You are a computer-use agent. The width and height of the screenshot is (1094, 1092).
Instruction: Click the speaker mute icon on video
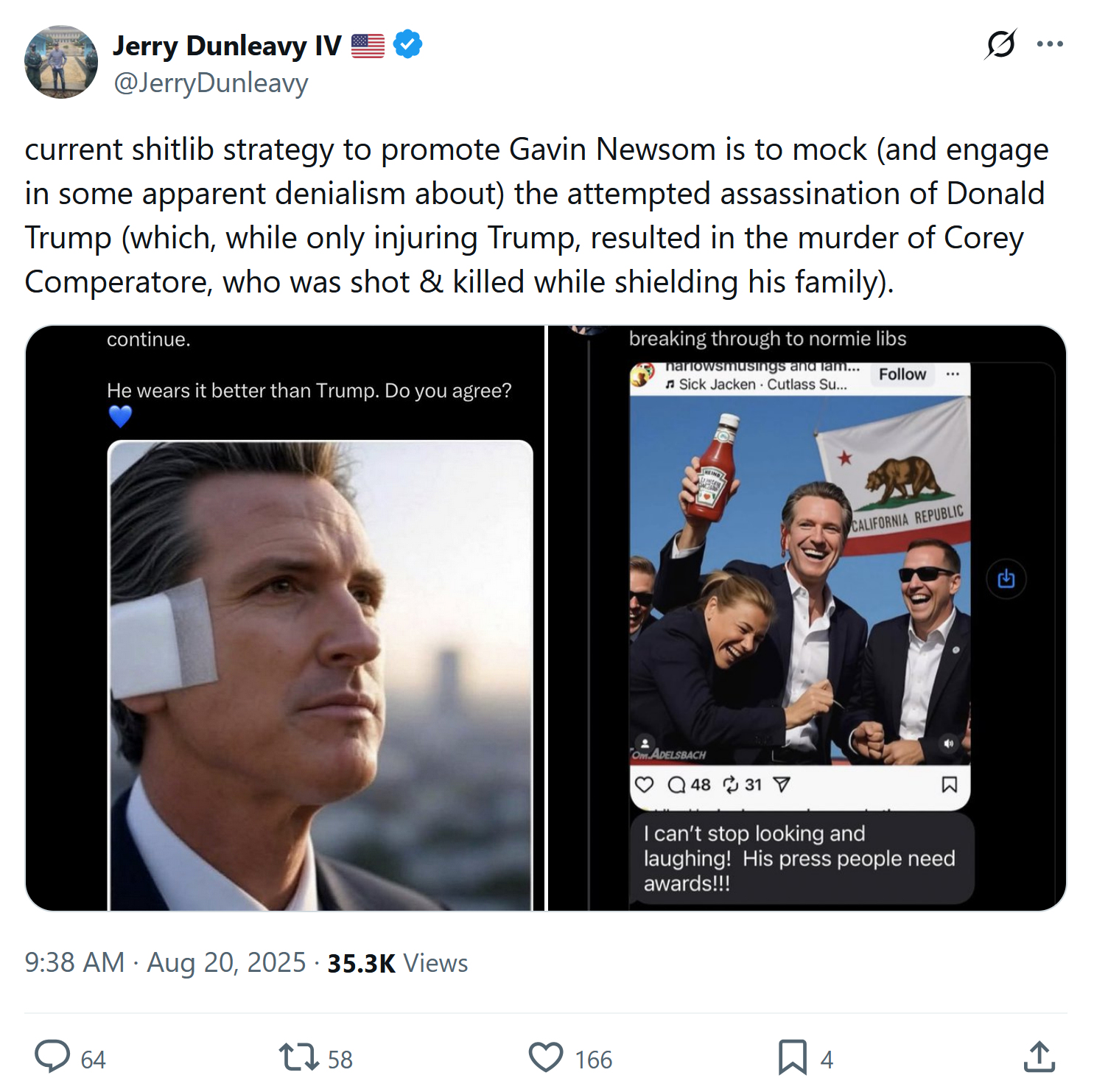949,743
